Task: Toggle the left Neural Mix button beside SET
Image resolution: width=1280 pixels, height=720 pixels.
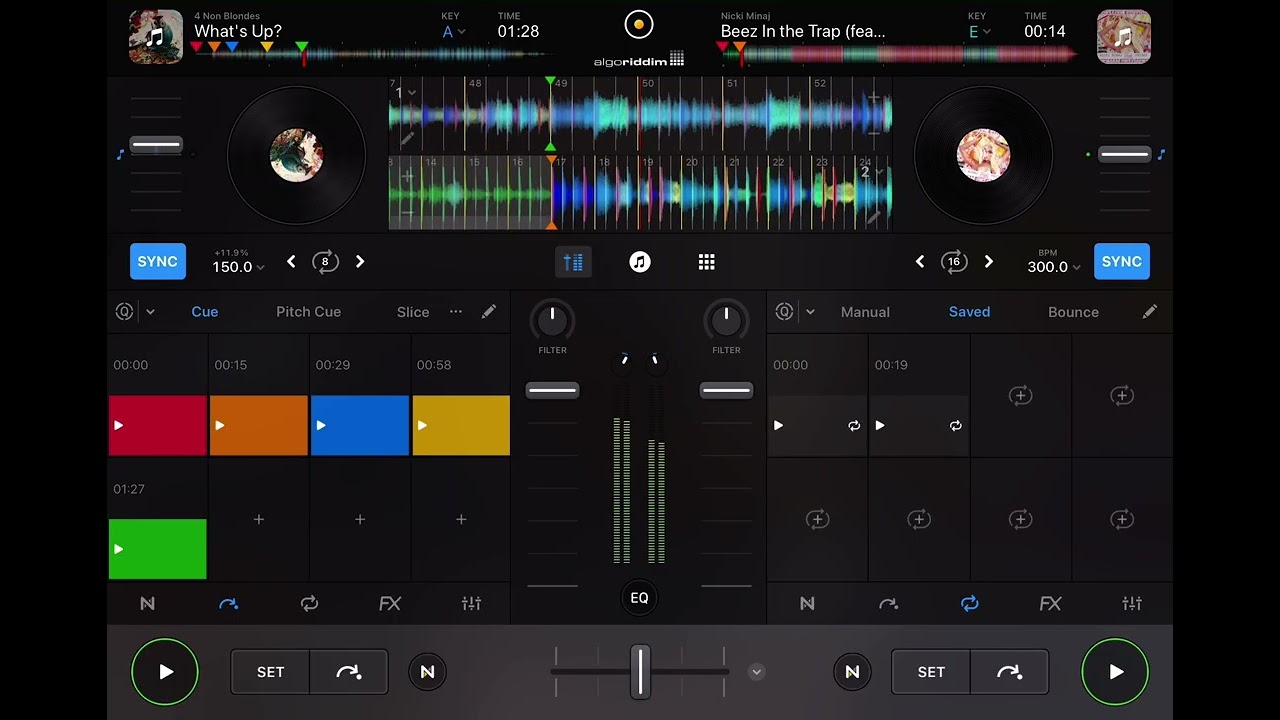Action: (x=427, y=672)
